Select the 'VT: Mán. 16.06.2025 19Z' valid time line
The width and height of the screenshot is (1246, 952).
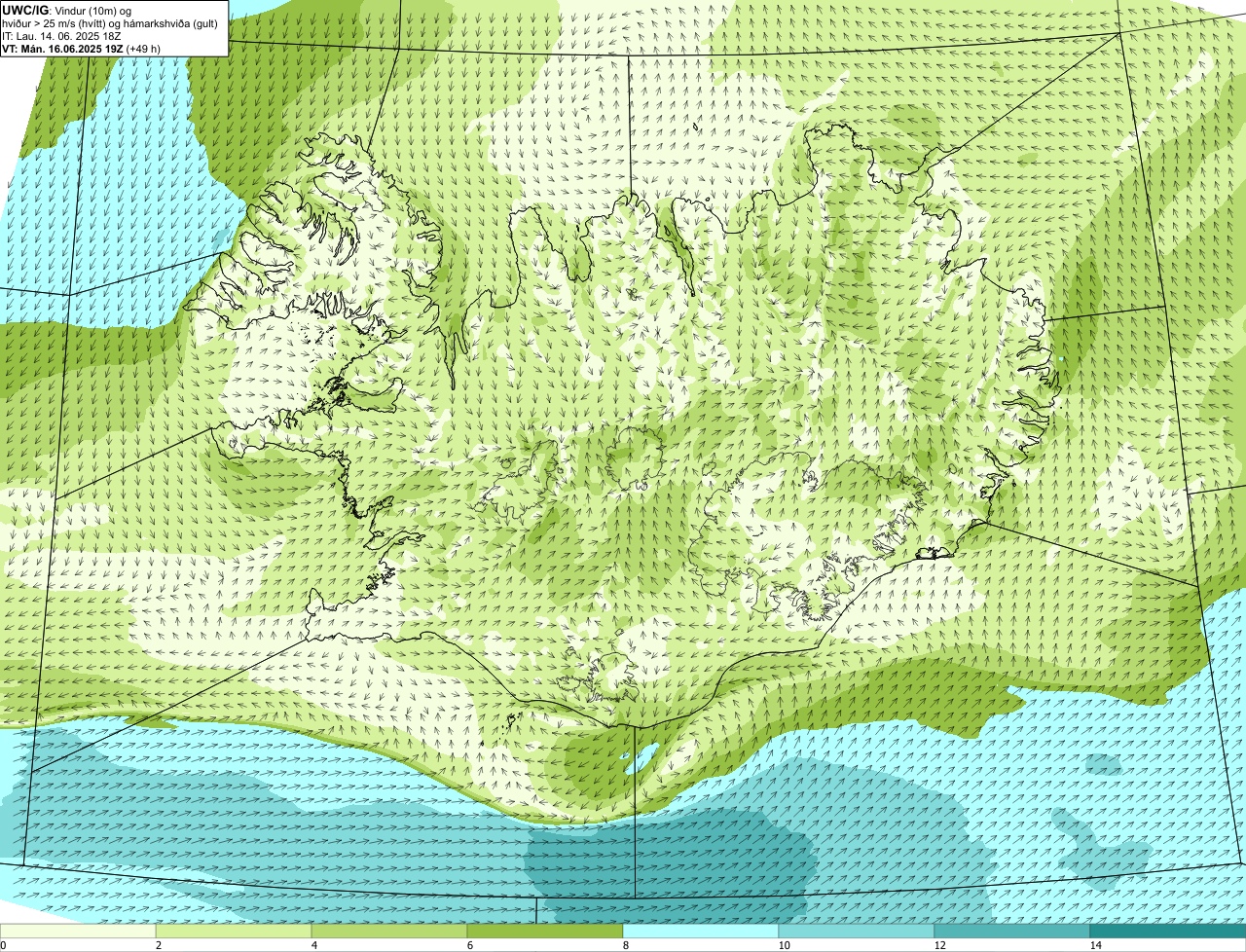pos(62,49)
